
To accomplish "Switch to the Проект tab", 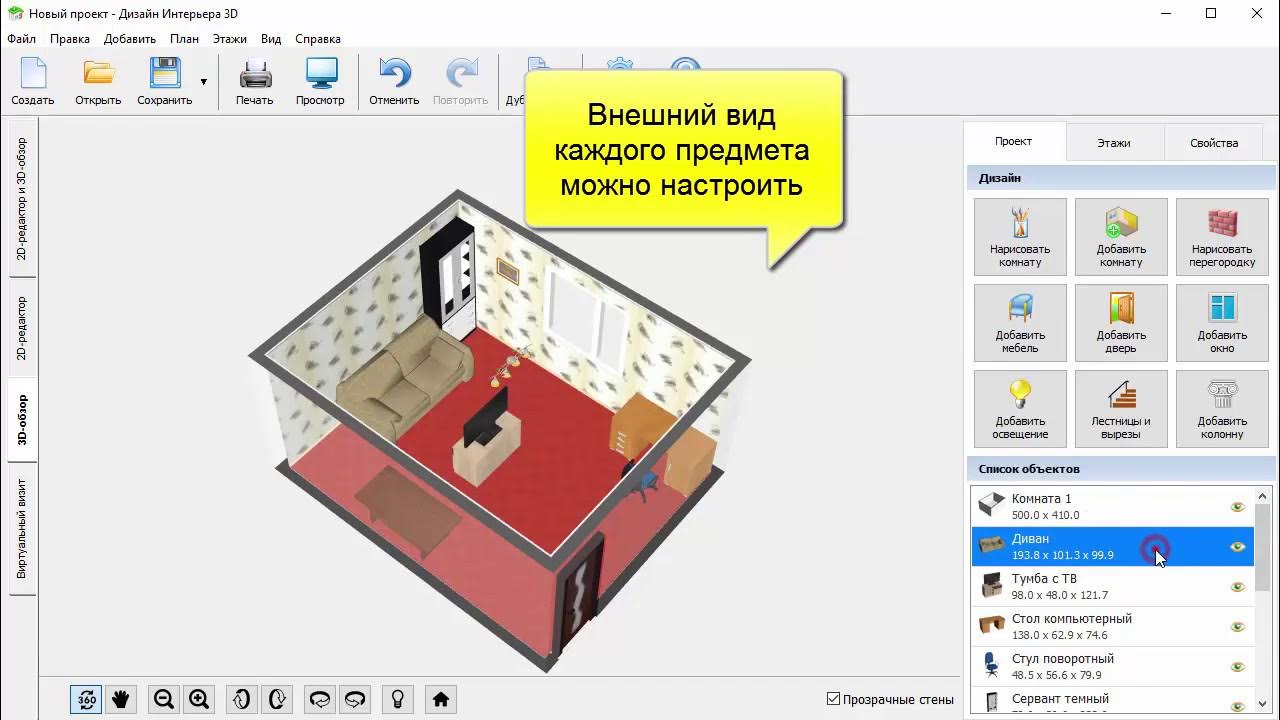I will 1014,141.
